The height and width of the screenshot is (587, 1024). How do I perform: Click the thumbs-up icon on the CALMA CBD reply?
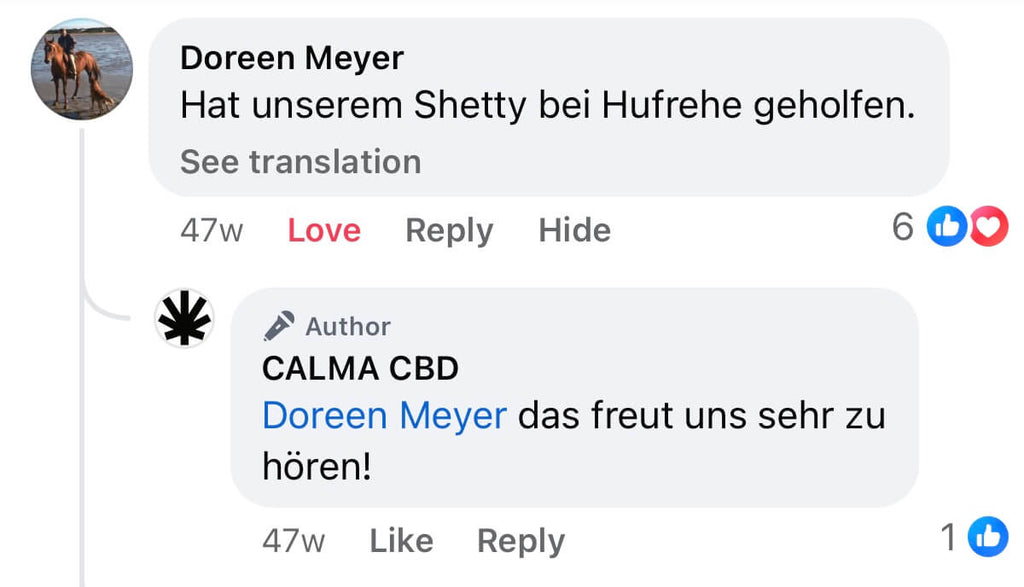(x=988, y=538)
